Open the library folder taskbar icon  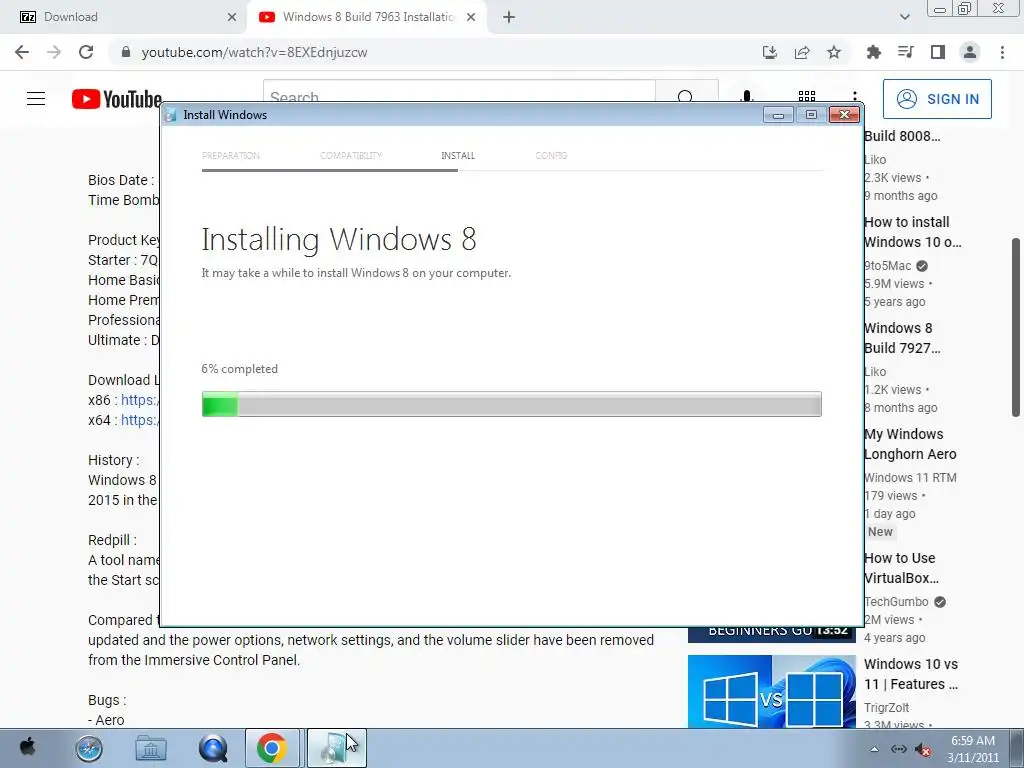(151, 748)
